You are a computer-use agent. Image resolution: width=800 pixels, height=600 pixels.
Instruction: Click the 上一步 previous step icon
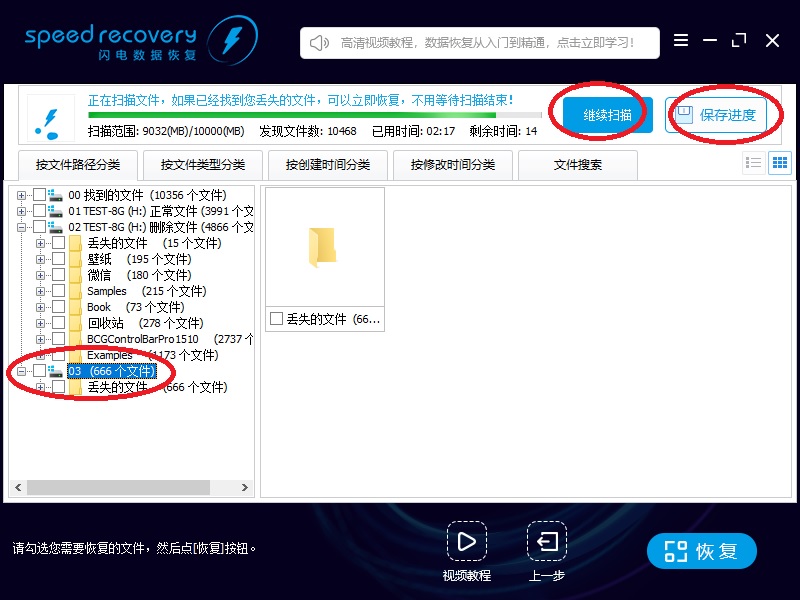tap(546, 543)
